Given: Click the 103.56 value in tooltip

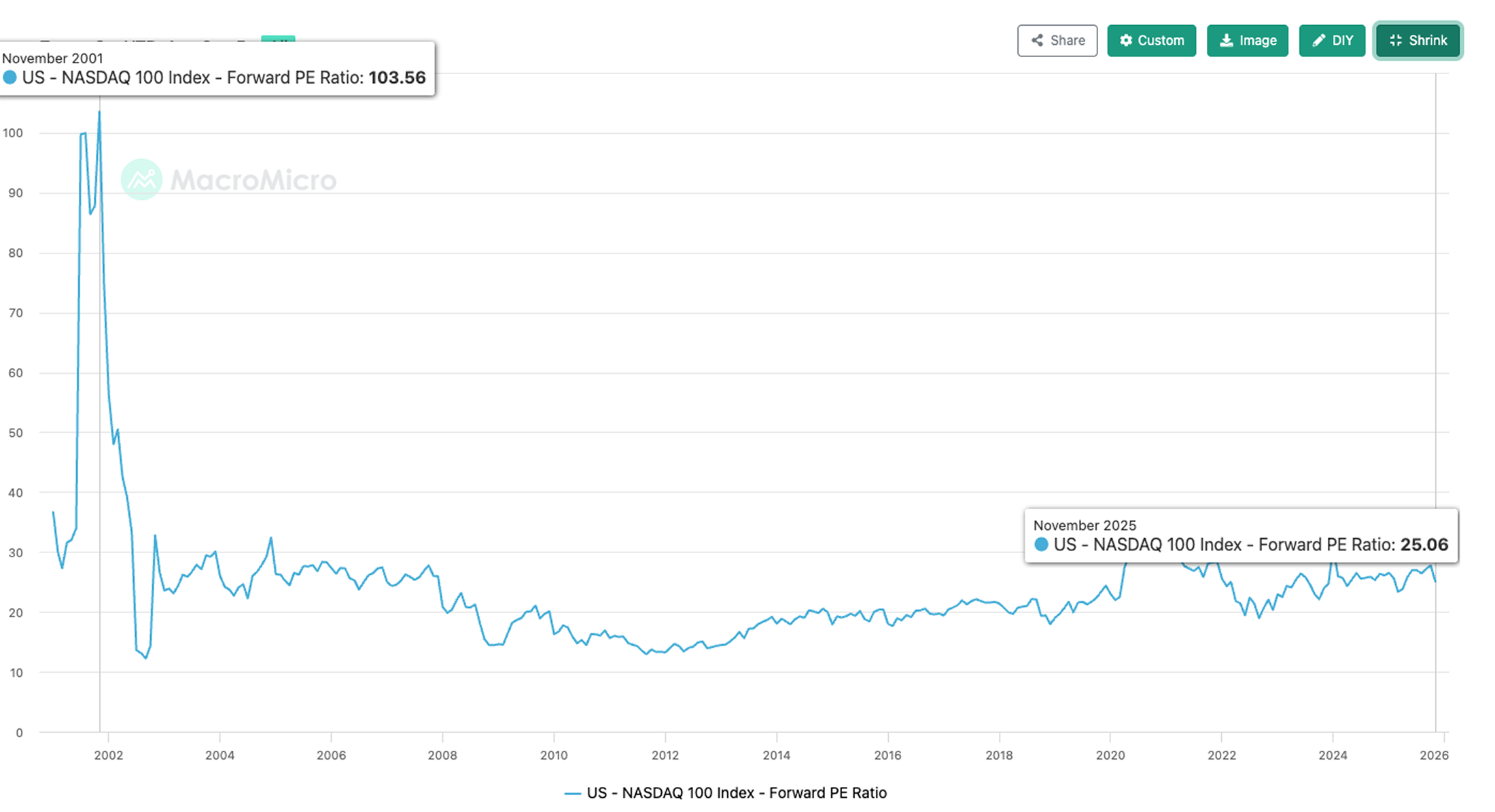Looking at the screenshot, I should coord(397,77).
